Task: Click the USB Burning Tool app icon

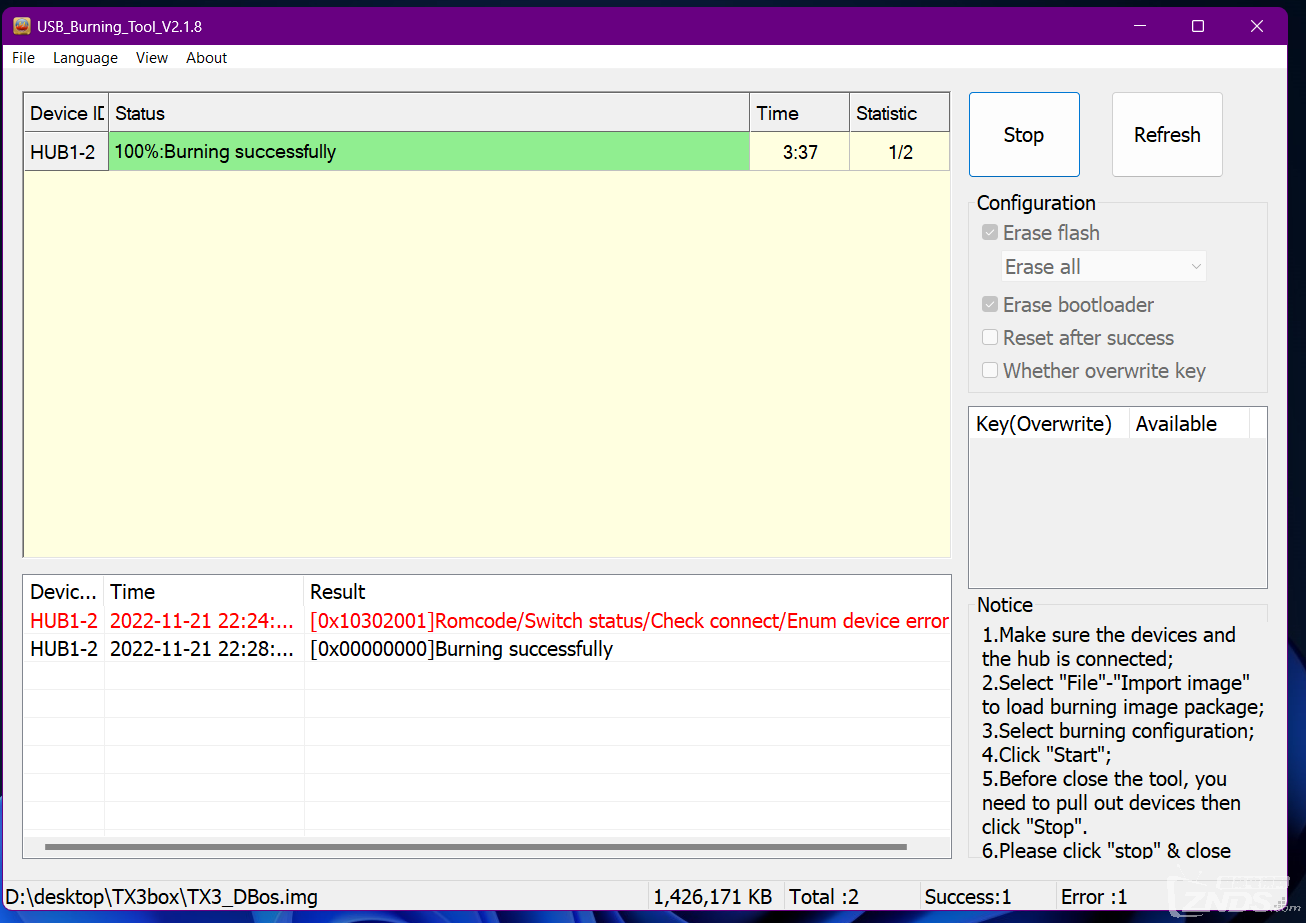Action: [x=21, y=26]
